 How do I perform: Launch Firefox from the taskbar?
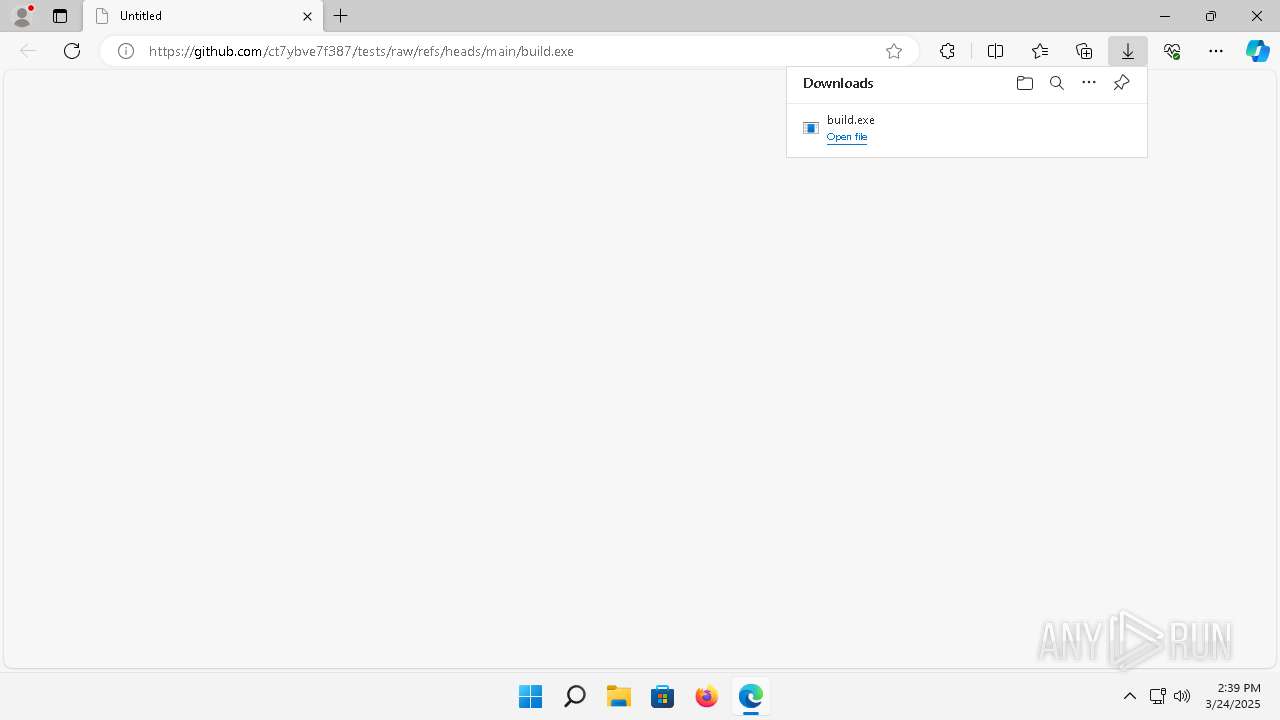707,696
